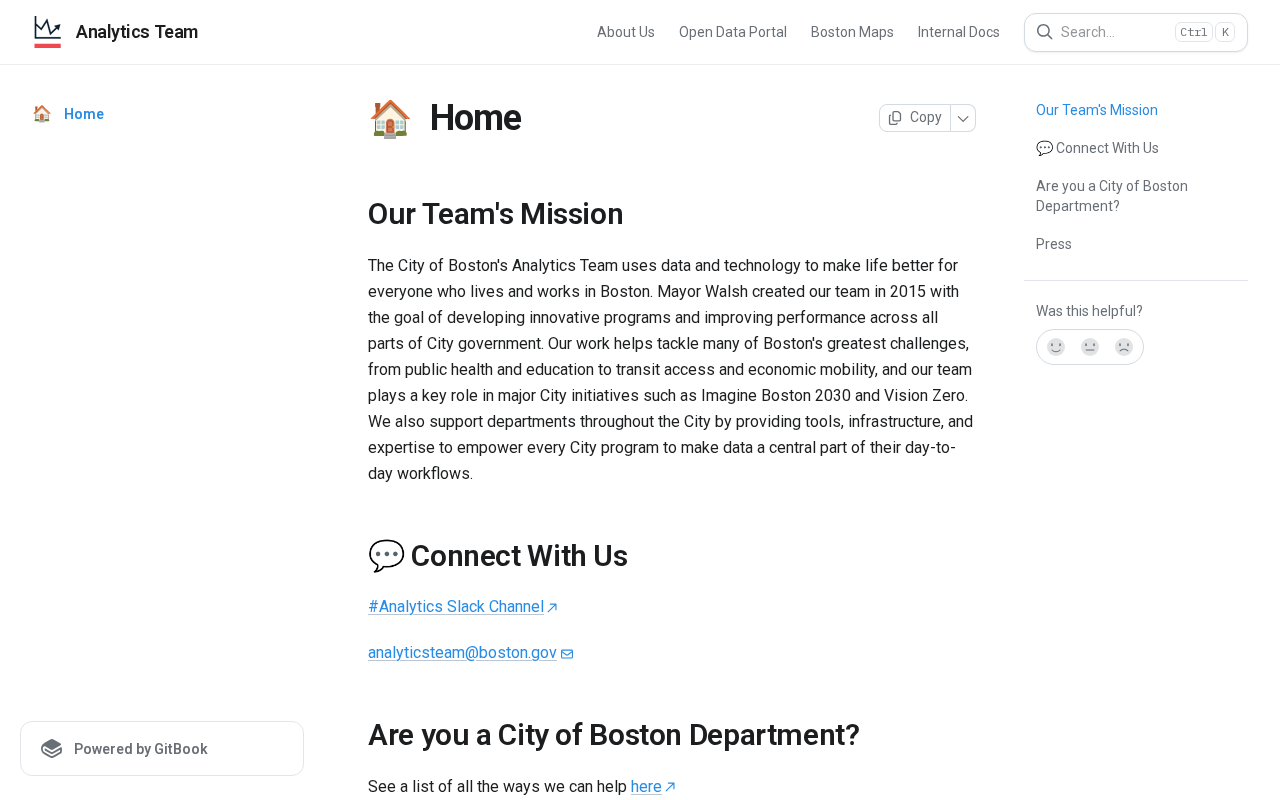
Task: Click the happy face feedback icon
Action: pyautogui.click(x=1056, y=347)
